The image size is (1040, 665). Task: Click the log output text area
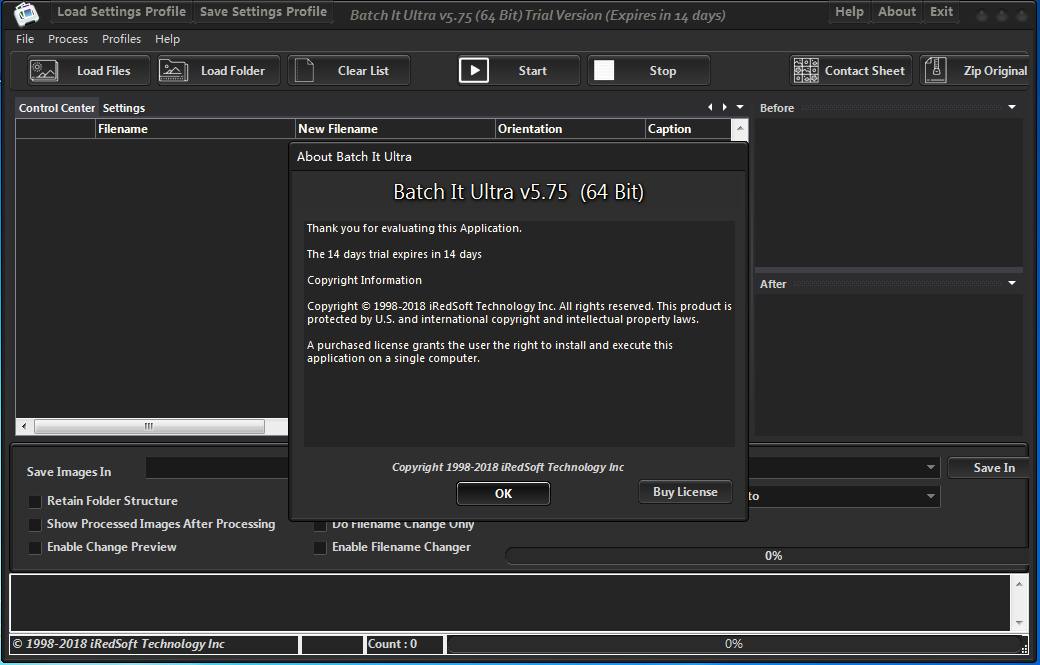(509, 603)
